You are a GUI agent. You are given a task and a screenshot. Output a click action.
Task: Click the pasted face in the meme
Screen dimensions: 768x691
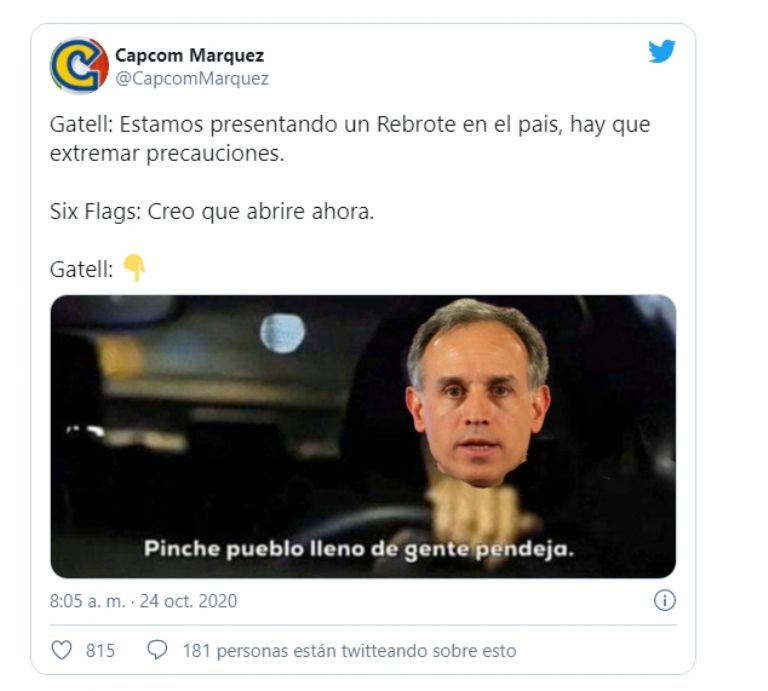point(478,393)
